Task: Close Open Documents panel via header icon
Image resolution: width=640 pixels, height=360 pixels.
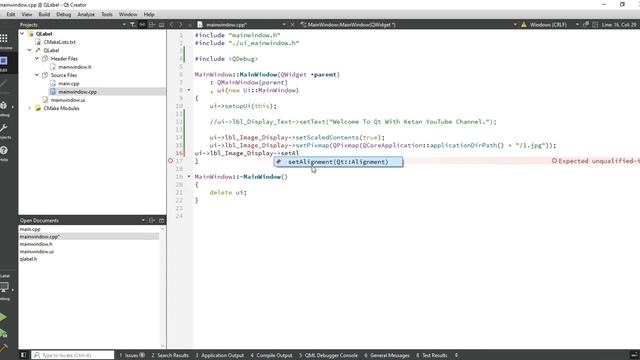Action: tap(162, 220)
